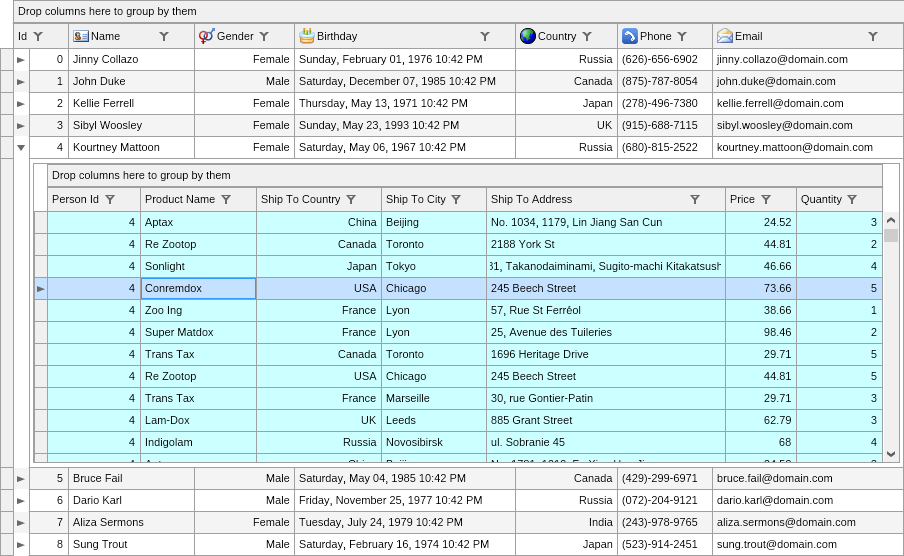904x556 pixels.
Task: Click the filter icon in Phone column header
Action: click(682, 36)
